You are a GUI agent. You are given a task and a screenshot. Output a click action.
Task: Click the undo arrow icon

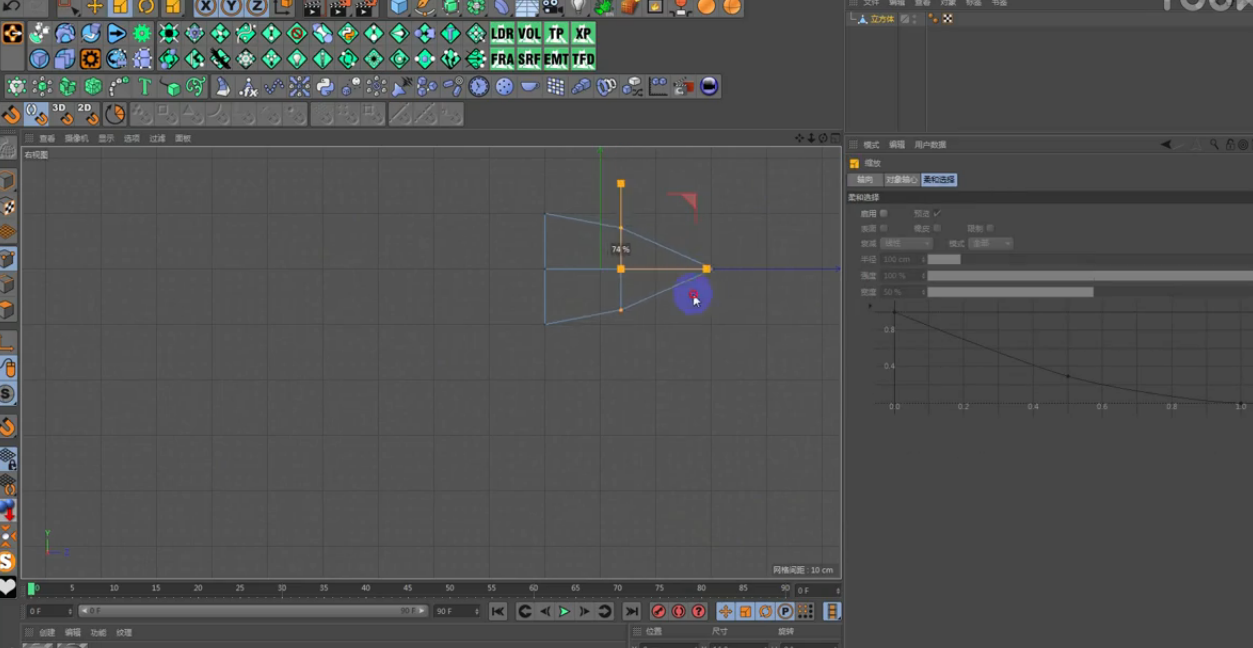coord(12,6)
